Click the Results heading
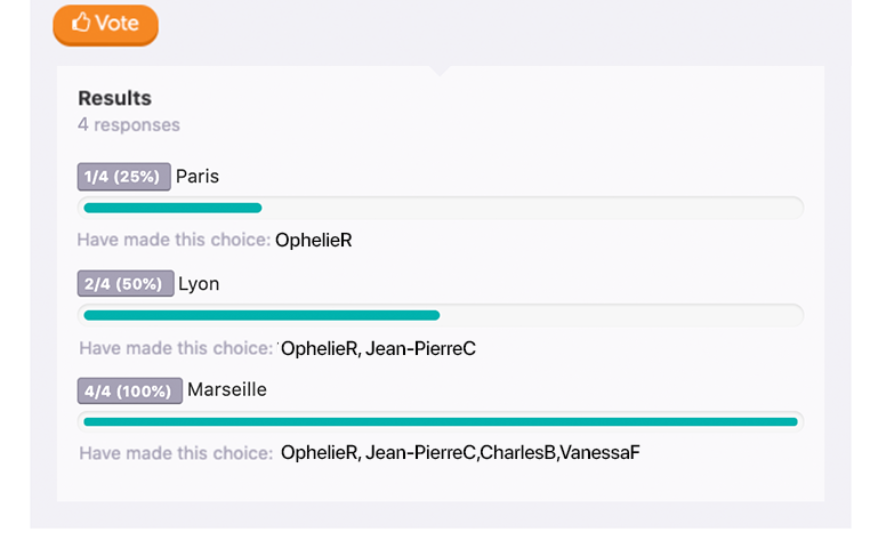 [x=115, y=98]
